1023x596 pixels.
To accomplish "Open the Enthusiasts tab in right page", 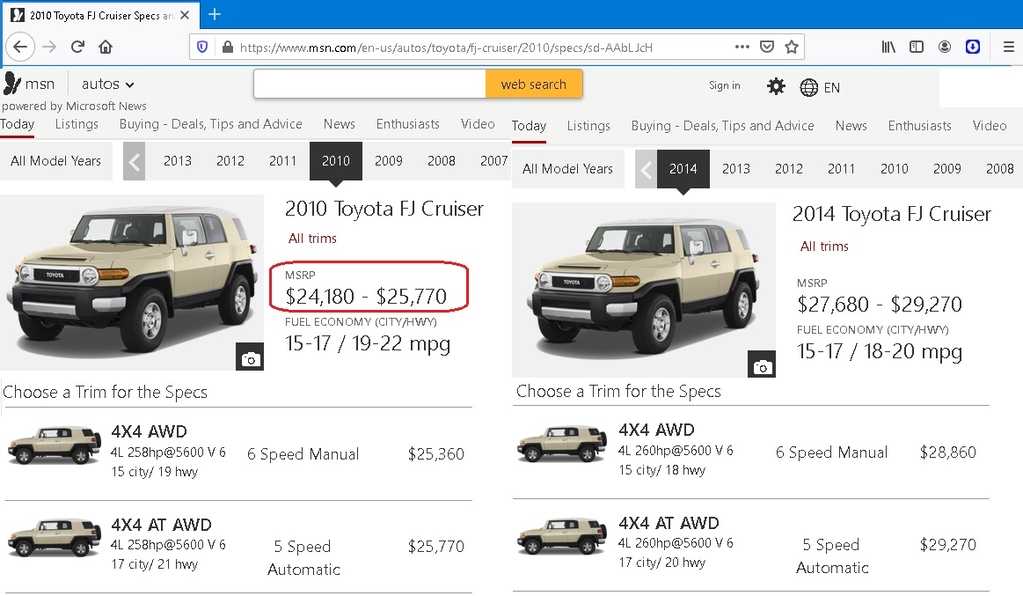I will point(920,126).
